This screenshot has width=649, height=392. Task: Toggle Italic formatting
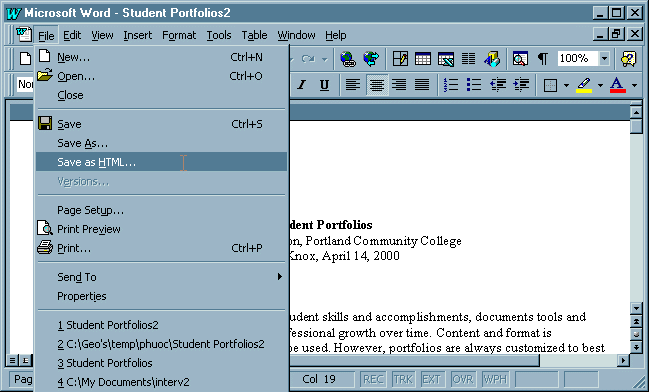(301, 85)
